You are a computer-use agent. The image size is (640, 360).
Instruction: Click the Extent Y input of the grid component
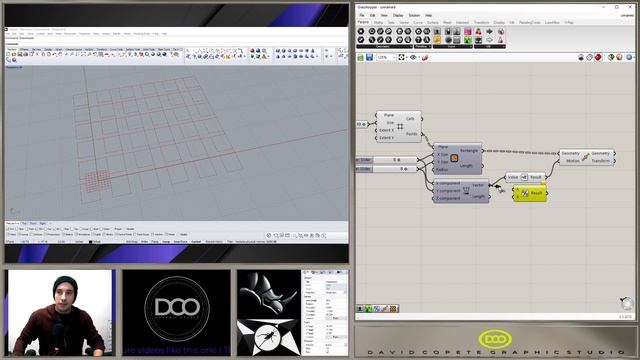(386, 138)
